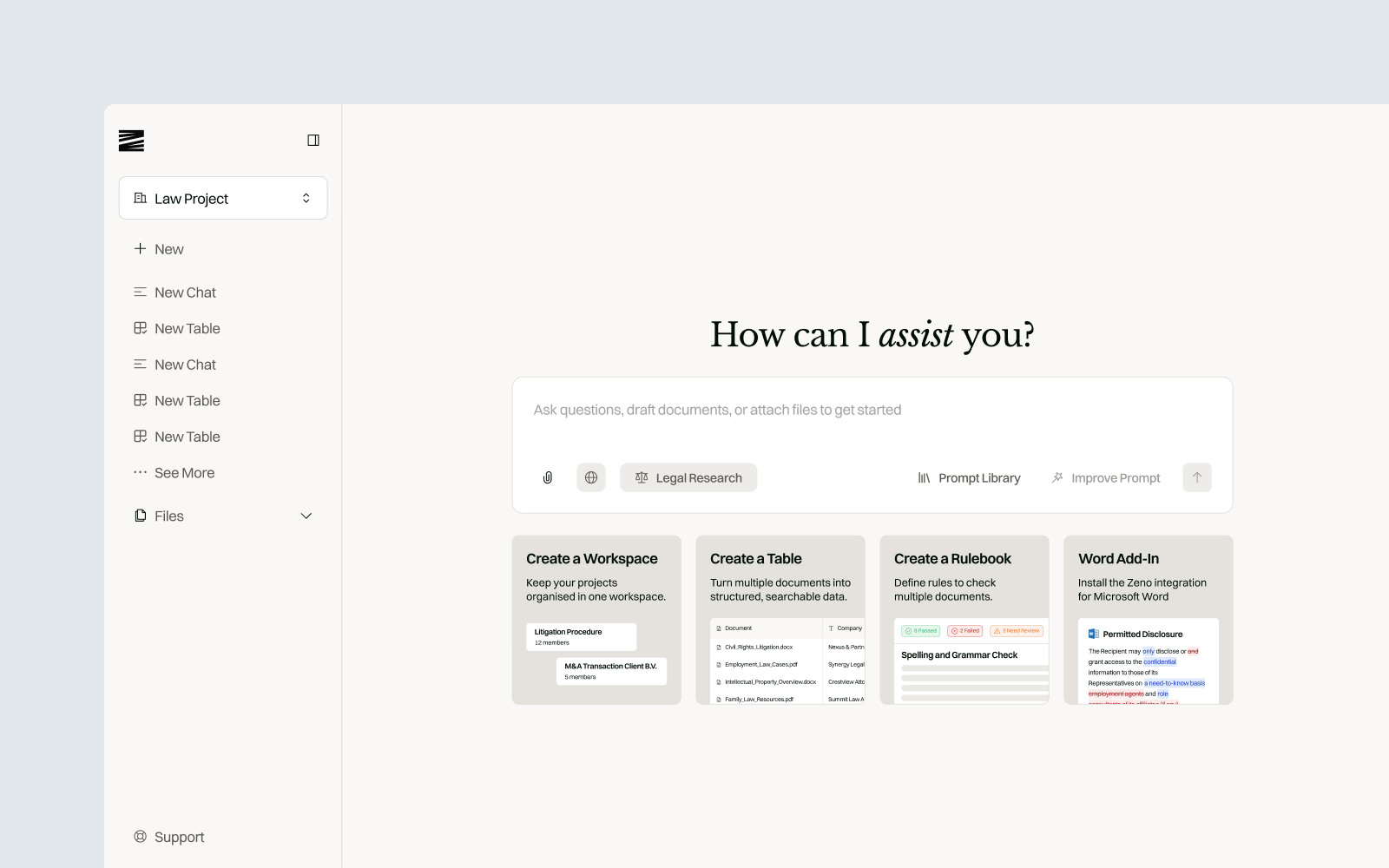Click See More in the sidebar history
Image resolution: width=1389 pixels, height=868 pixels.
(174, 473)
